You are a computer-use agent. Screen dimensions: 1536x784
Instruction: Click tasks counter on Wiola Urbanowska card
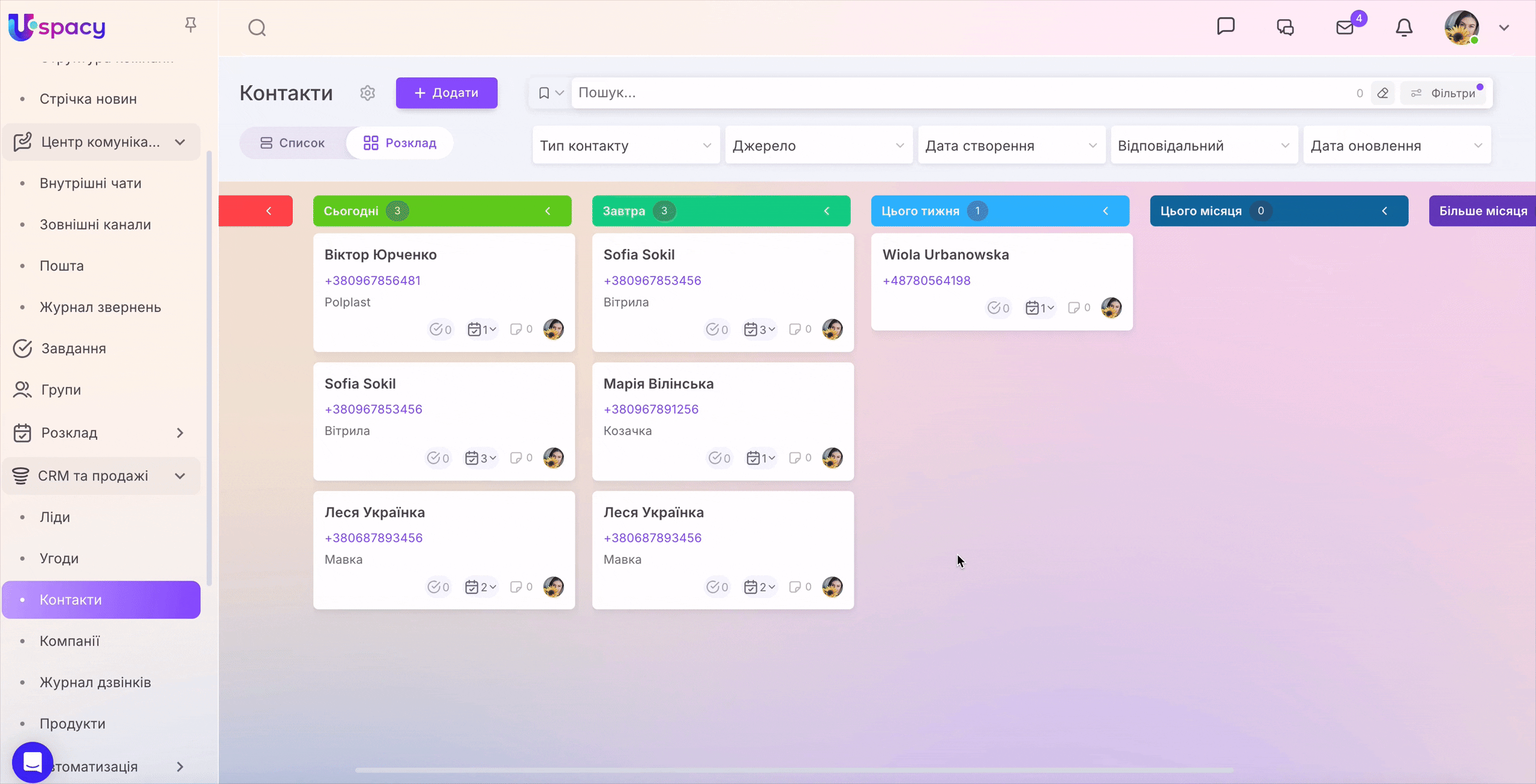pyautogui.click(x=998, y=308)
